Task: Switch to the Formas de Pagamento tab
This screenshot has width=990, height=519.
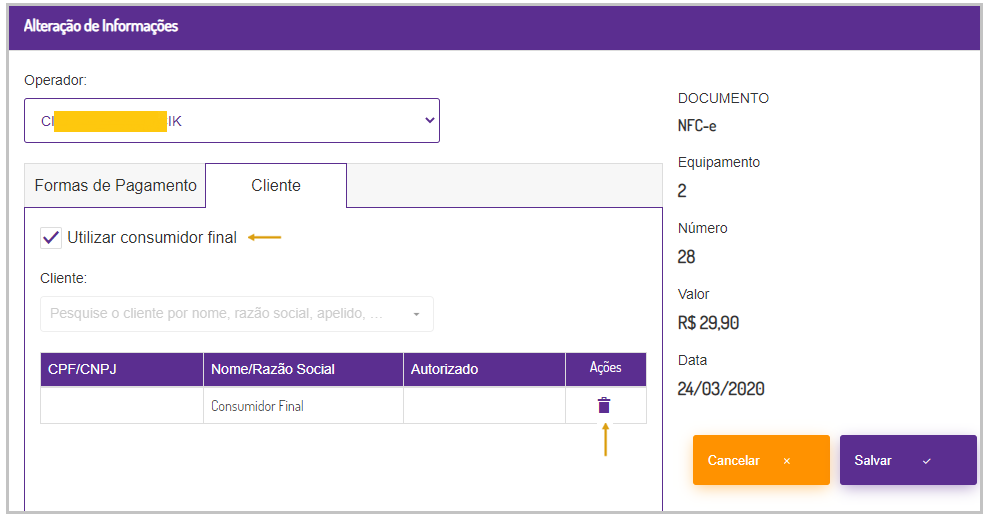Action: tap(115, 186)
